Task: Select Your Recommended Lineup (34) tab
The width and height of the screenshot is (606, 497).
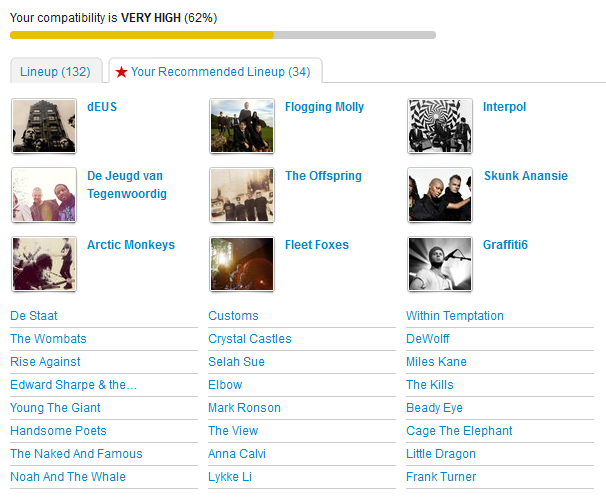Action: click(216, 72)
